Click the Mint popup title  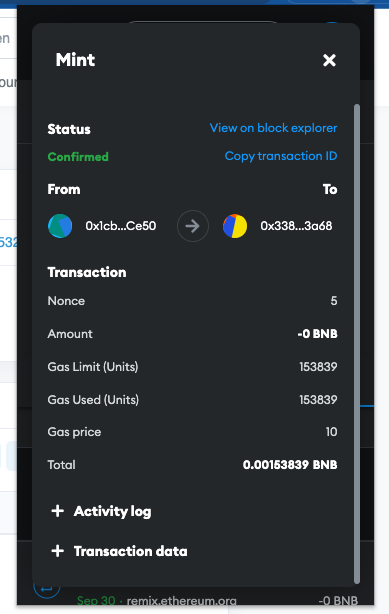[x=75, y=60]
